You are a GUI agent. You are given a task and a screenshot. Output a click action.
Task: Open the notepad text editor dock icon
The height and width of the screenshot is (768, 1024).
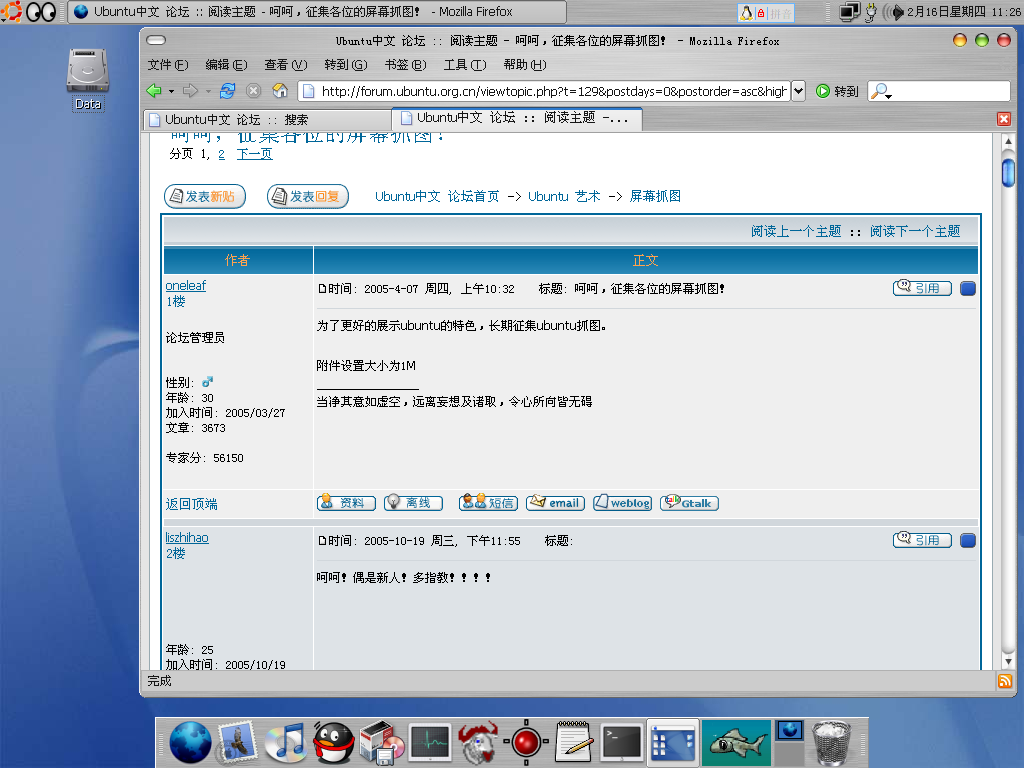pyautogui.click(x=574, y=743)
